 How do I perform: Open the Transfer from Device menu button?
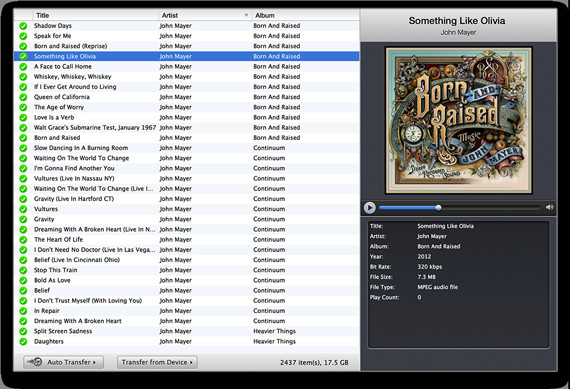click(157, 362)
